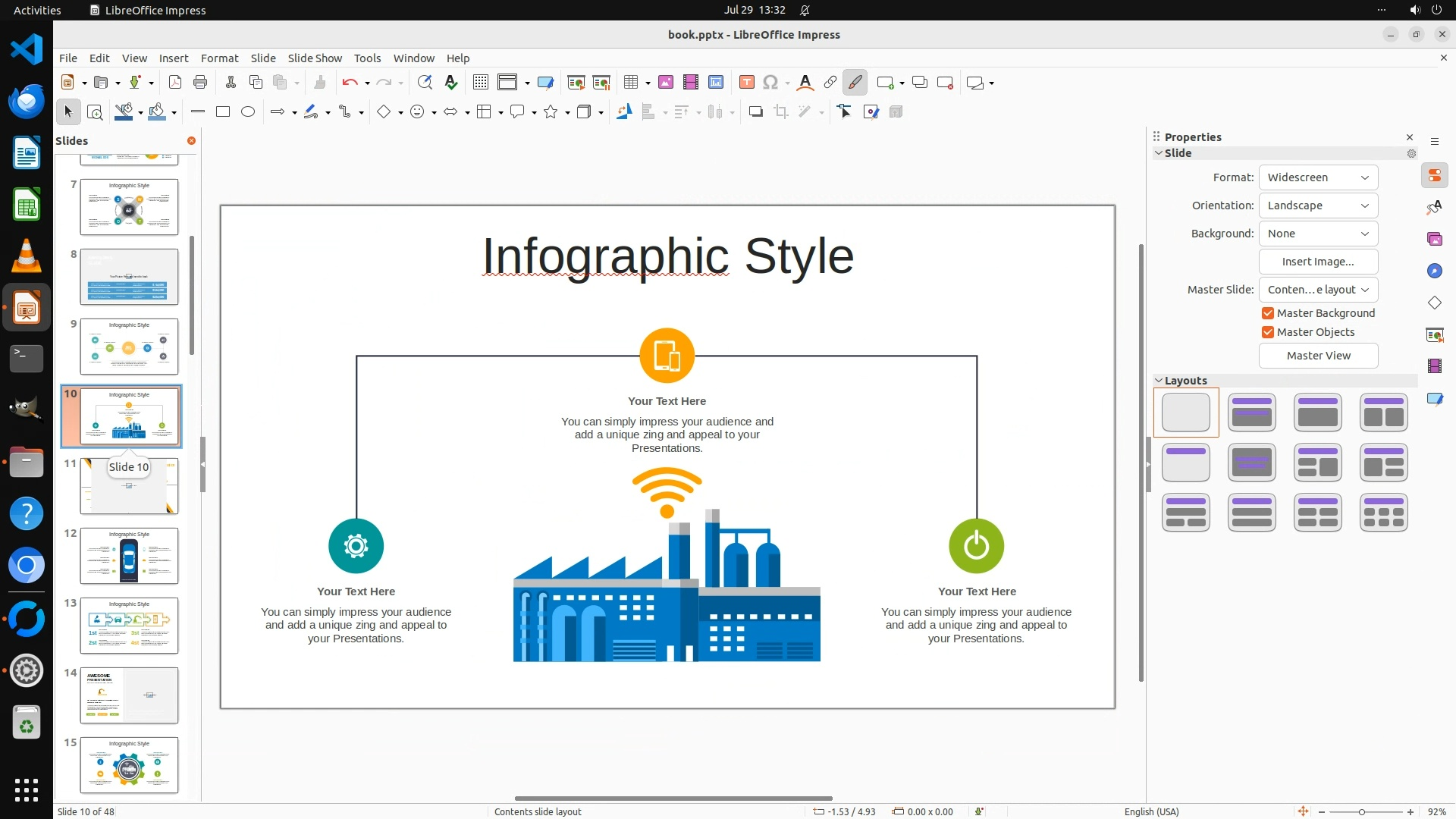The image size is (1456, 819).
Task: Open the Format menu
Action: [219, 58]
